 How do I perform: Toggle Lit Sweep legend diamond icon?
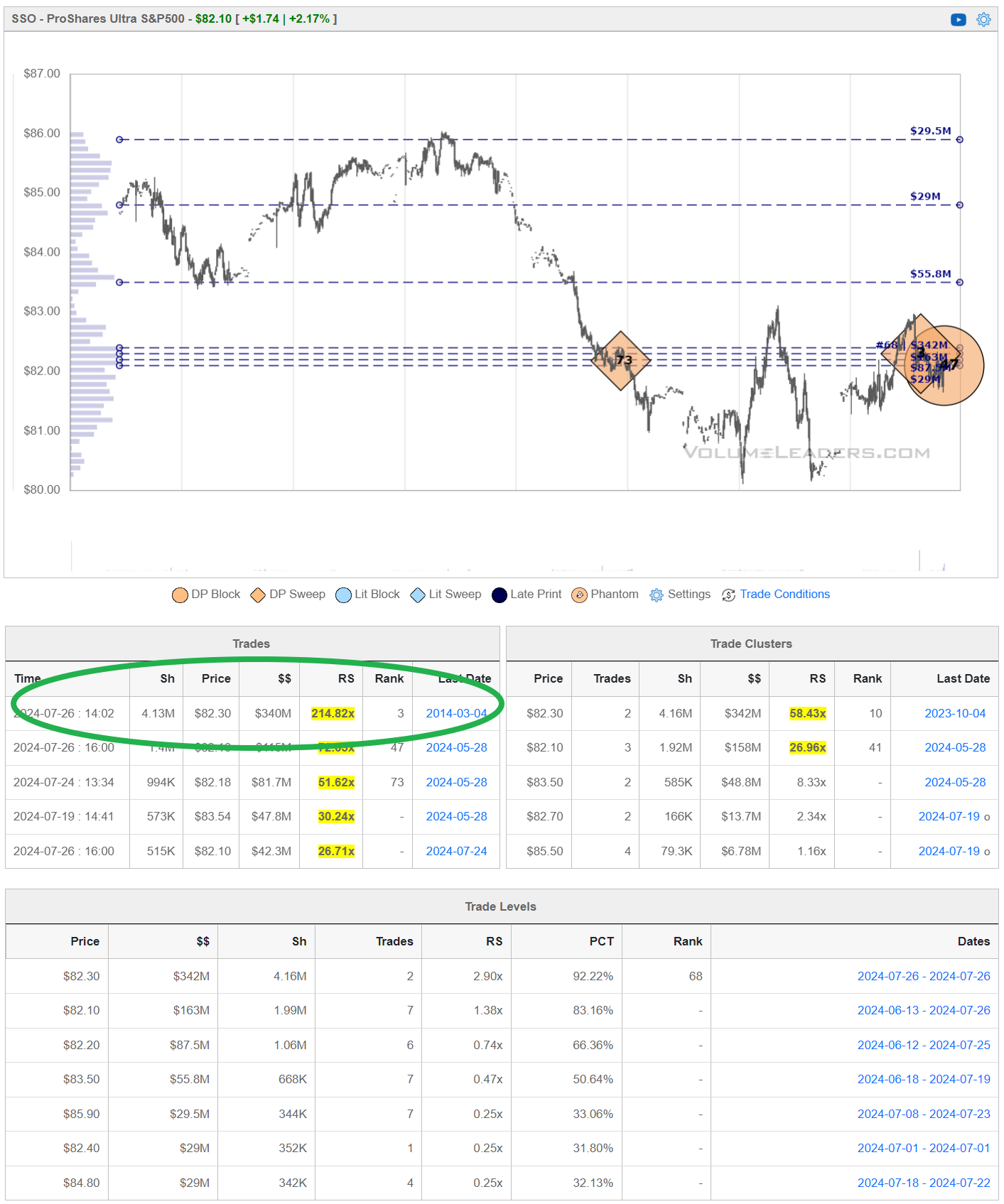418,595
